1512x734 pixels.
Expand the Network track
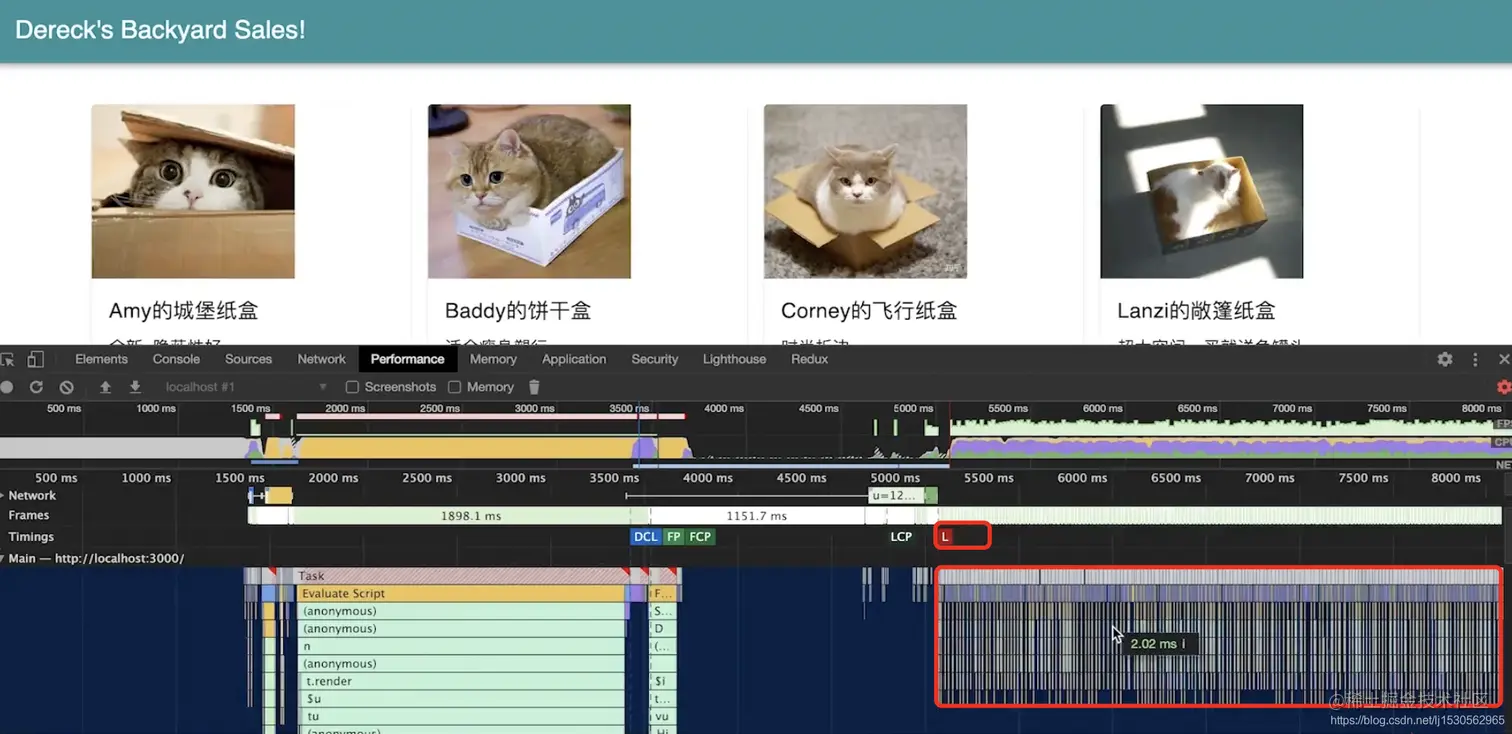(x=3, y=495)
